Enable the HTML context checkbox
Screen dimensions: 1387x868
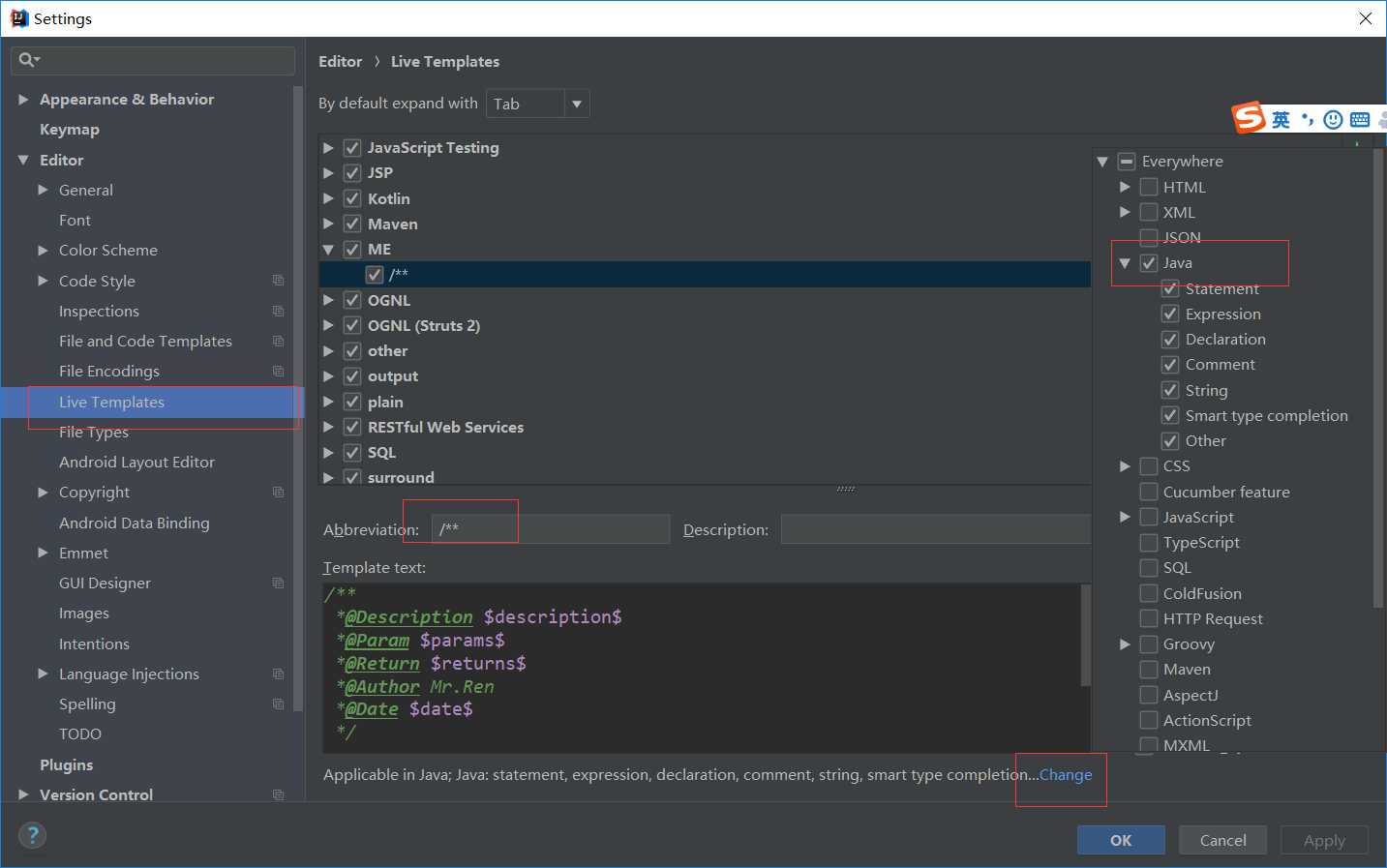[1149, 187]
